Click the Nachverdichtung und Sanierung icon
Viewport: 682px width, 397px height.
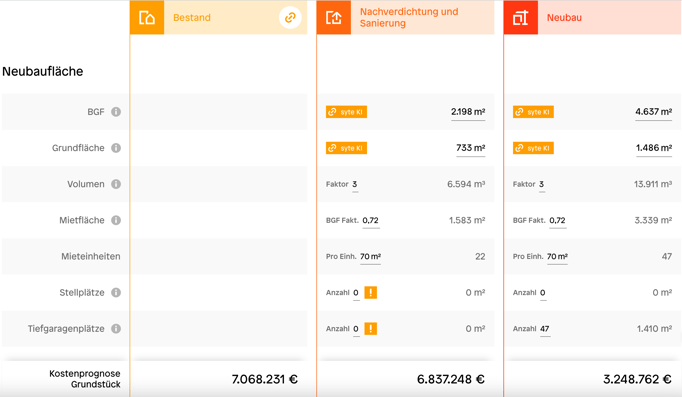(x=334, y=18)
